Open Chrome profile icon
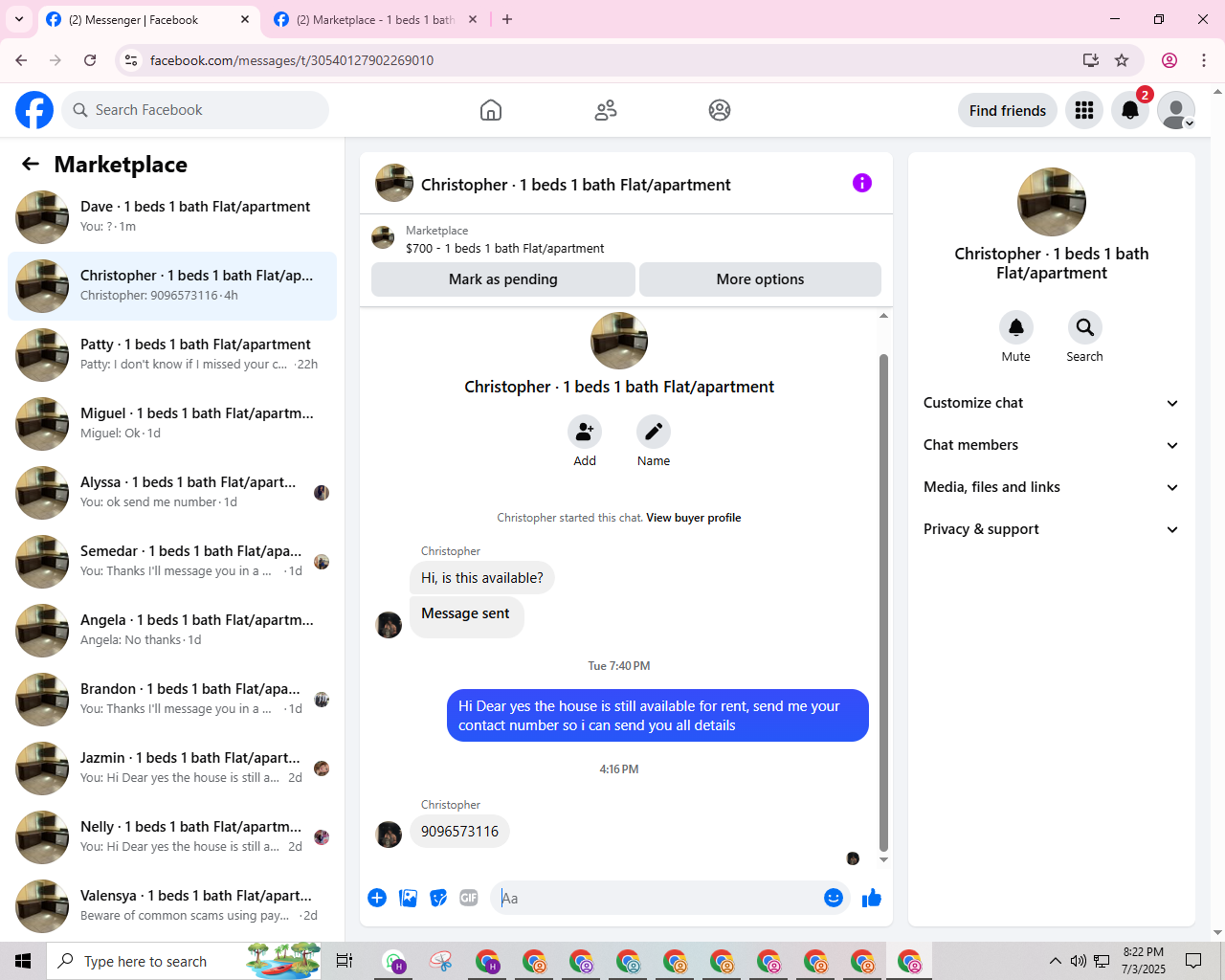Image resolution: width=1225 pixels, height=980 pixels. tap(1169, 60)
